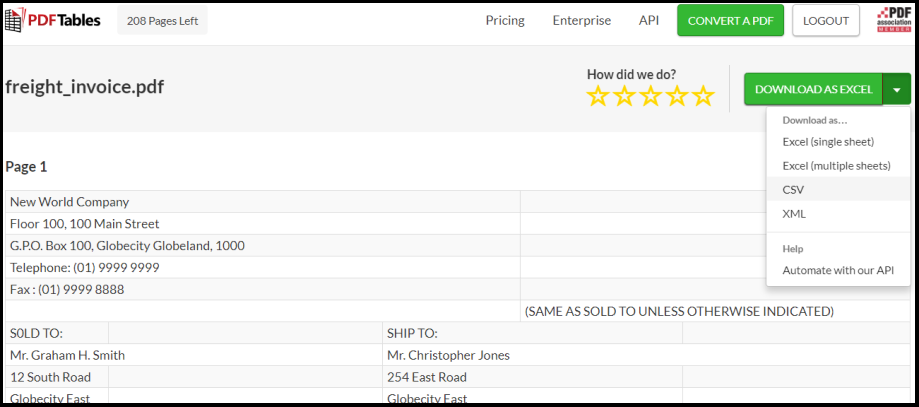Screen dimensions: 919x407
Task: Collapse the download format dropdown arrow
Action: (897, 89)
